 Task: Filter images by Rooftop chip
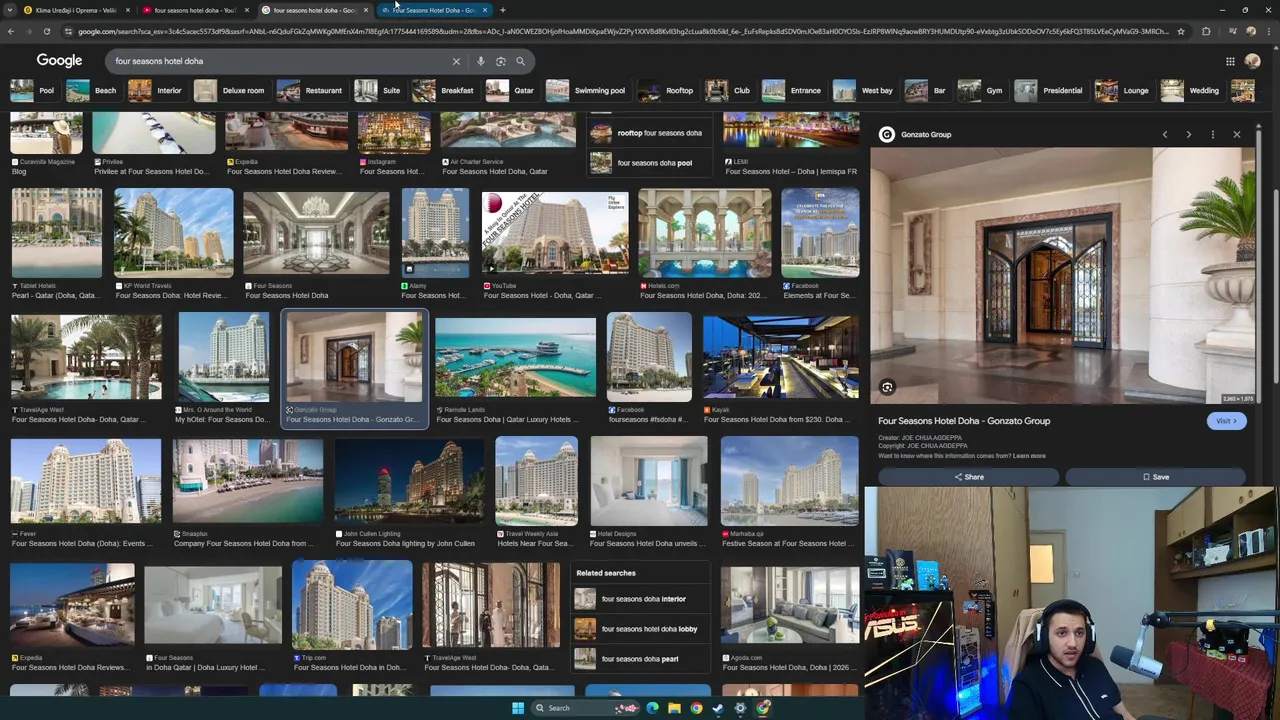pos(667,91)
